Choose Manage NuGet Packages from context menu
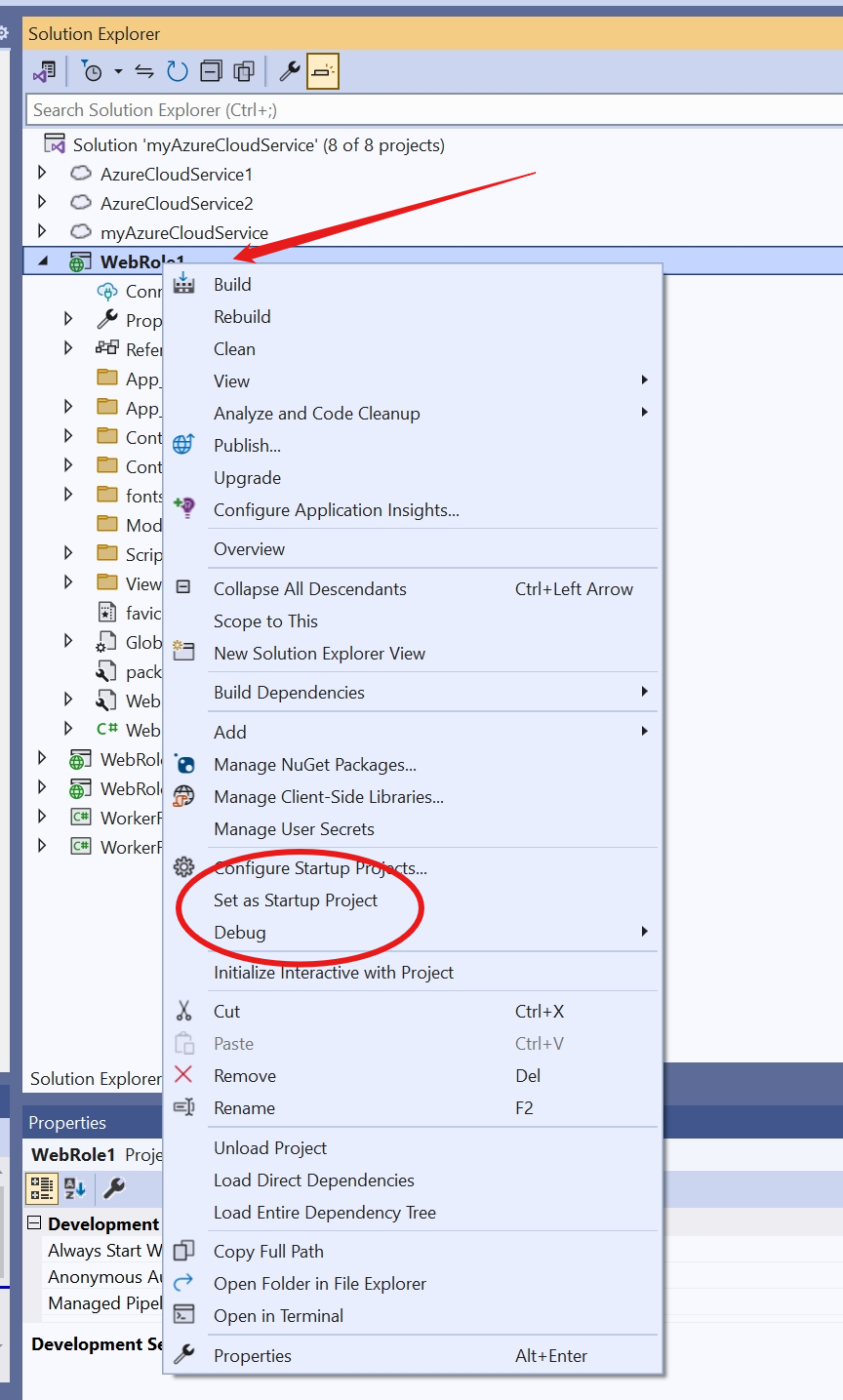 (x=315, y=765)
